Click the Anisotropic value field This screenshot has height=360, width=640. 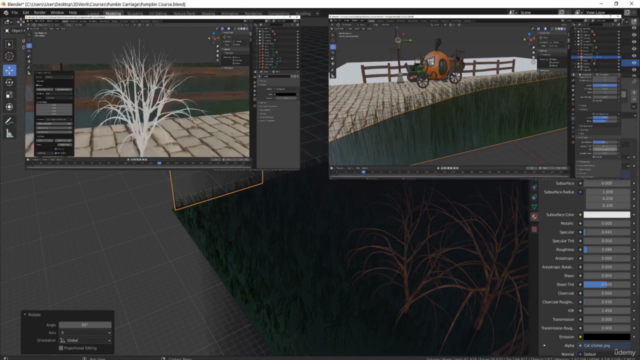tap(607, 258)
